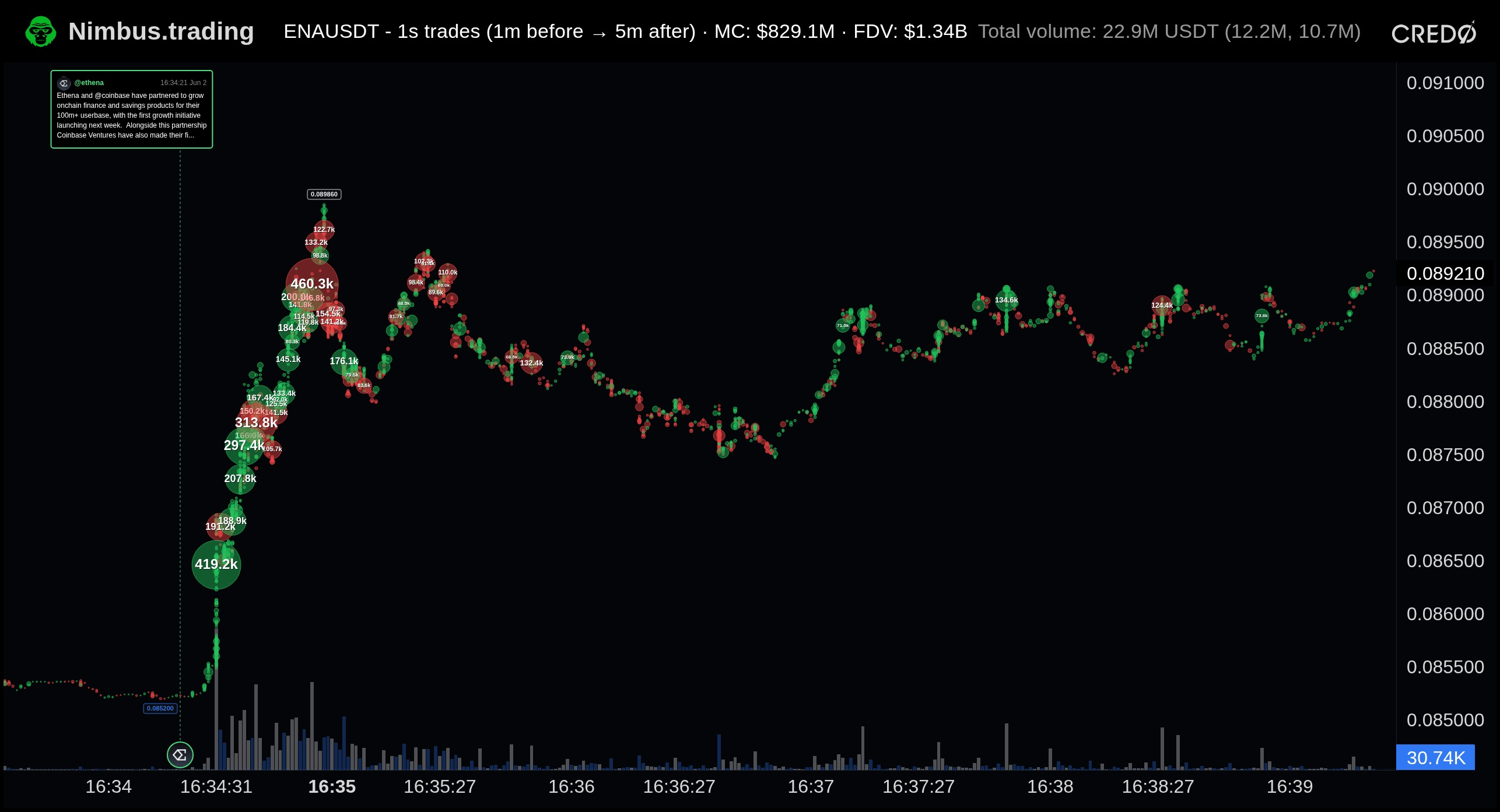This screenshot has width=1500, height=812.
Task: Click the 16:37 time axis label
Action: 811,786
